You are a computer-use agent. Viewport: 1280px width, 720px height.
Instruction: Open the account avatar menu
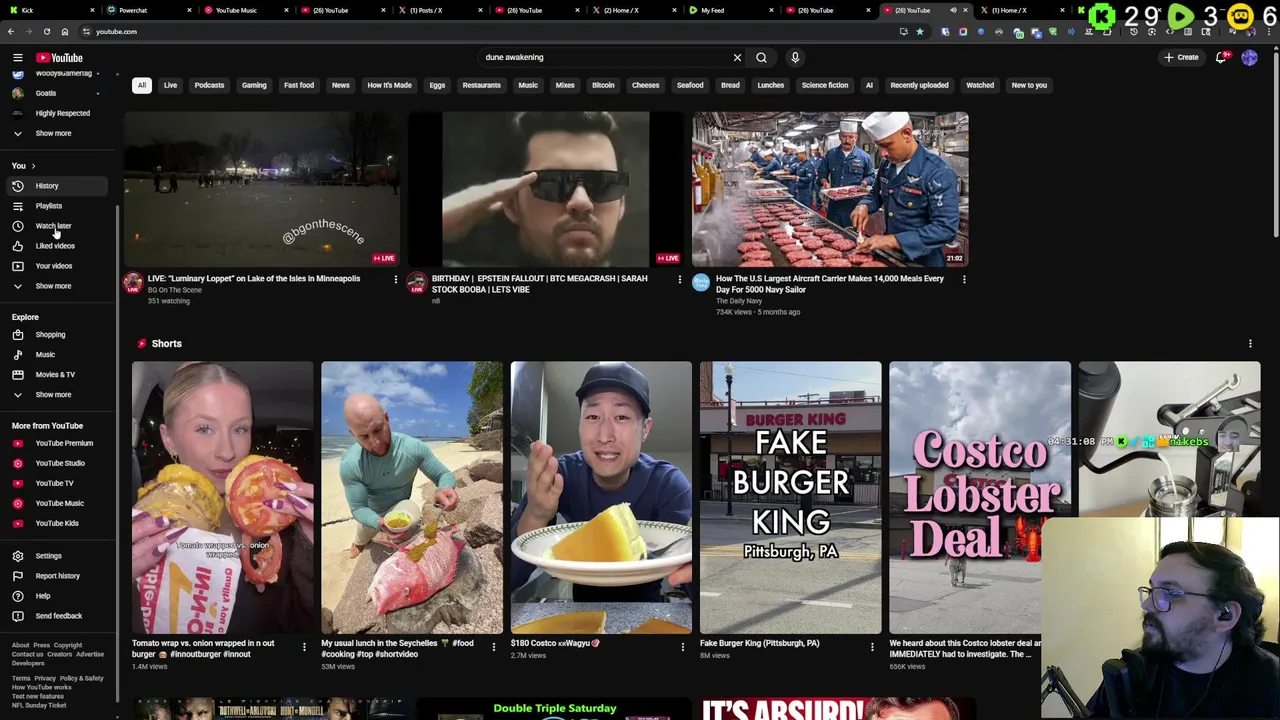[x=1249, y=58]
